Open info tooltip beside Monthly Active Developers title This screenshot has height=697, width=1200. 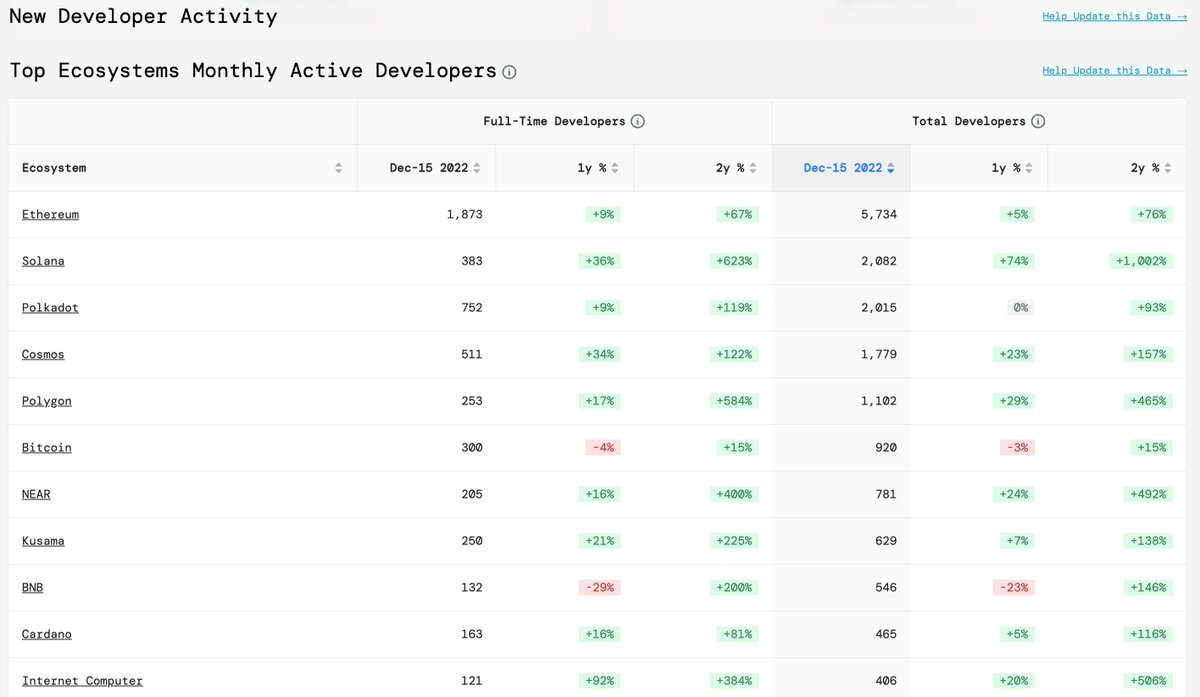510,71
